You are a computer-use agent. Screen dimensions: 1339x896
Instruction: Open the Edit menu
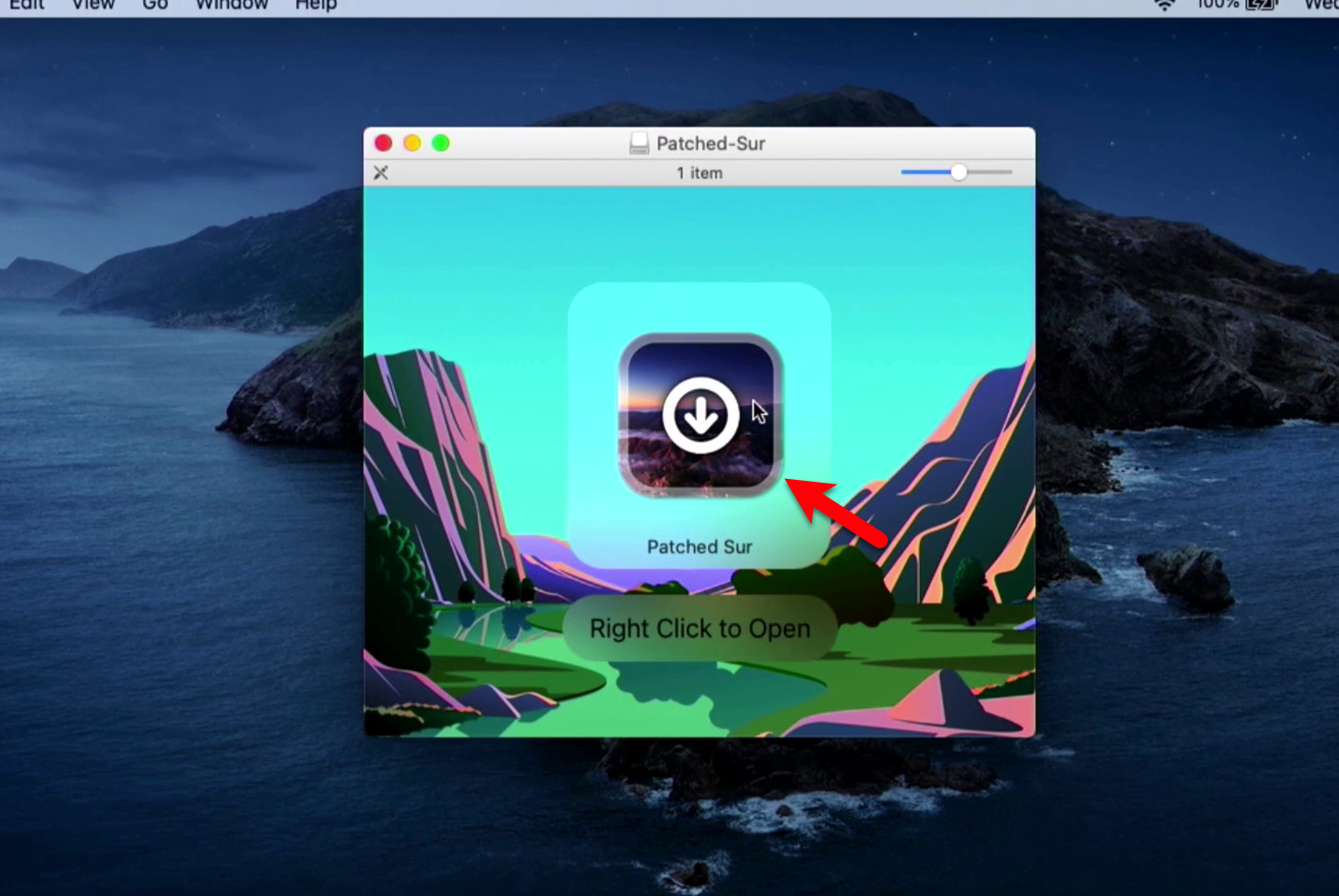26,5
